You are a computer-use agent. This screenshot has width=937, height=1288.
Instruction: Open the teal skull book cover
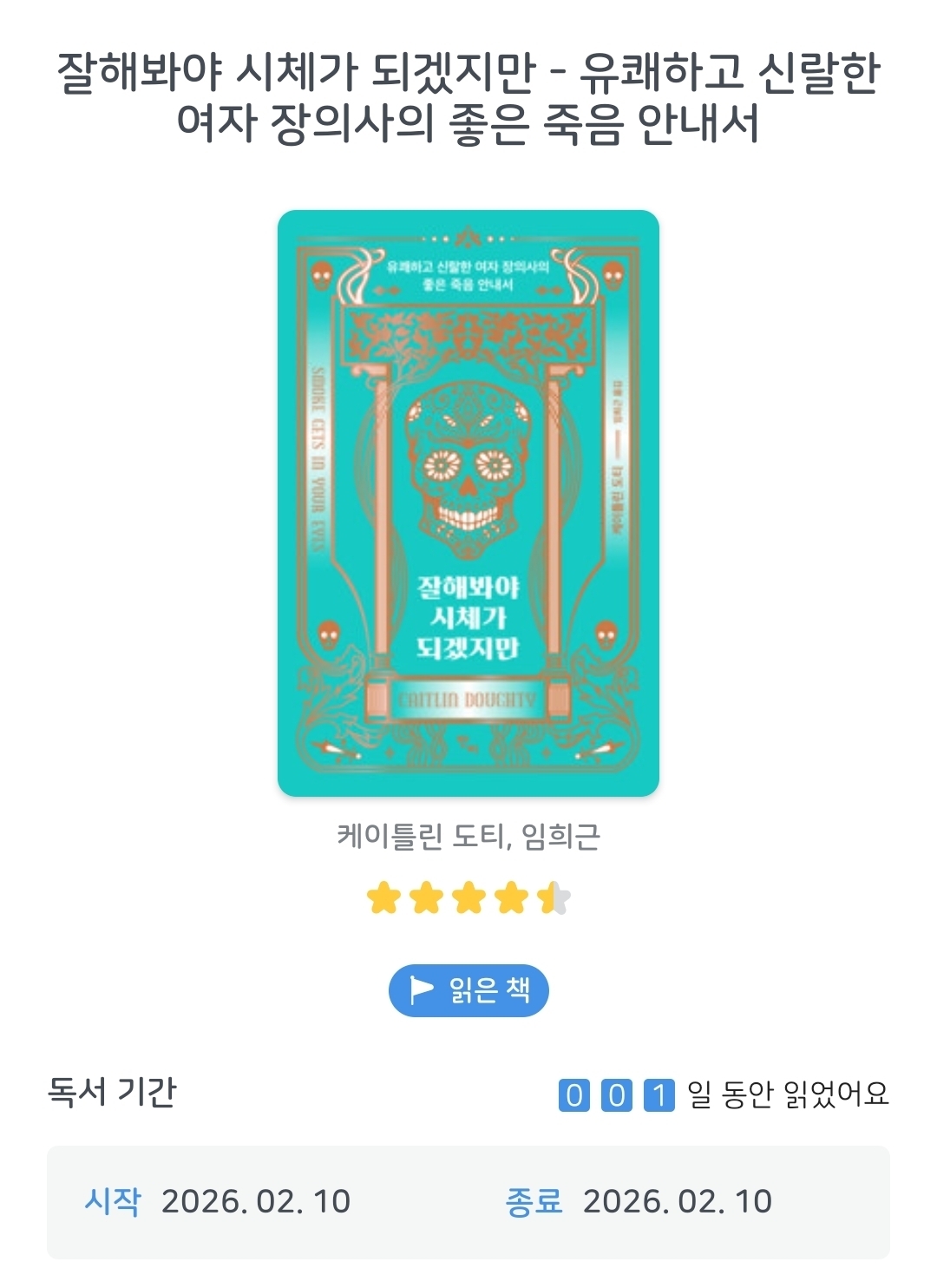pyautogui.click(x=468, y=503)
